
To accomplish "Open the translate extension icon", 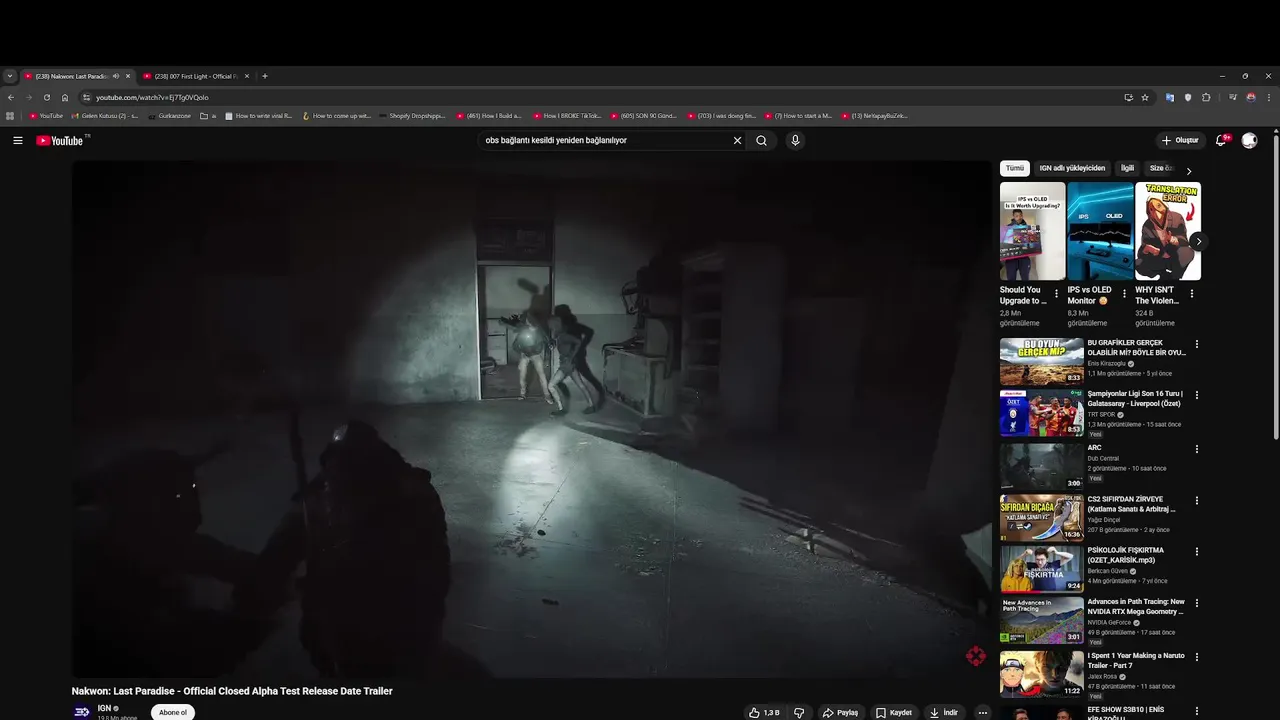I will (x=1170, y=97).
